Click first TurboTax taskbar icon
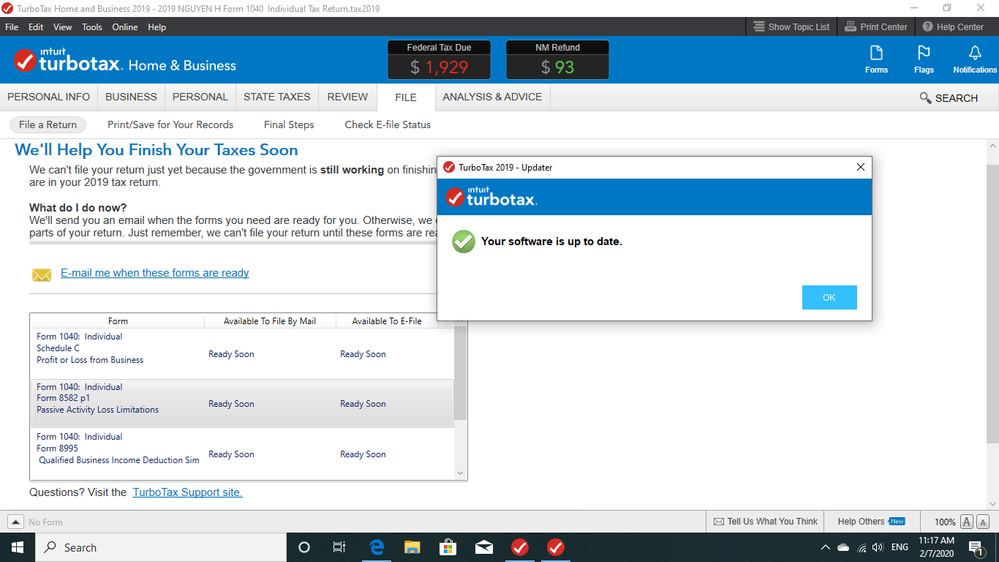The height and width of the screenshot is (562, 999). tap(520, 547)
